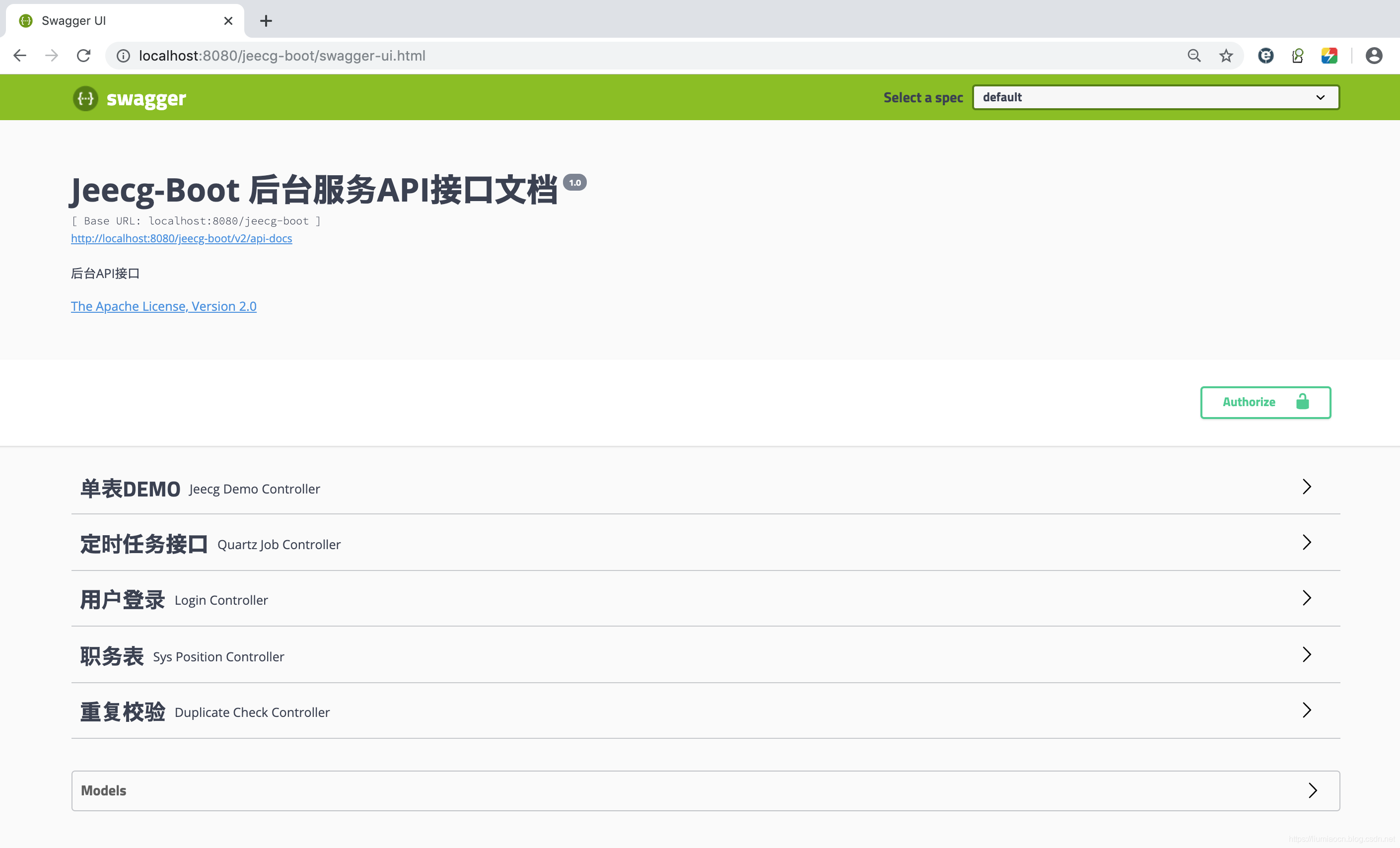Viewport: 1400px width, 848px height.
Task: Click the browser forward navigation icon
Action: [51, 55]
